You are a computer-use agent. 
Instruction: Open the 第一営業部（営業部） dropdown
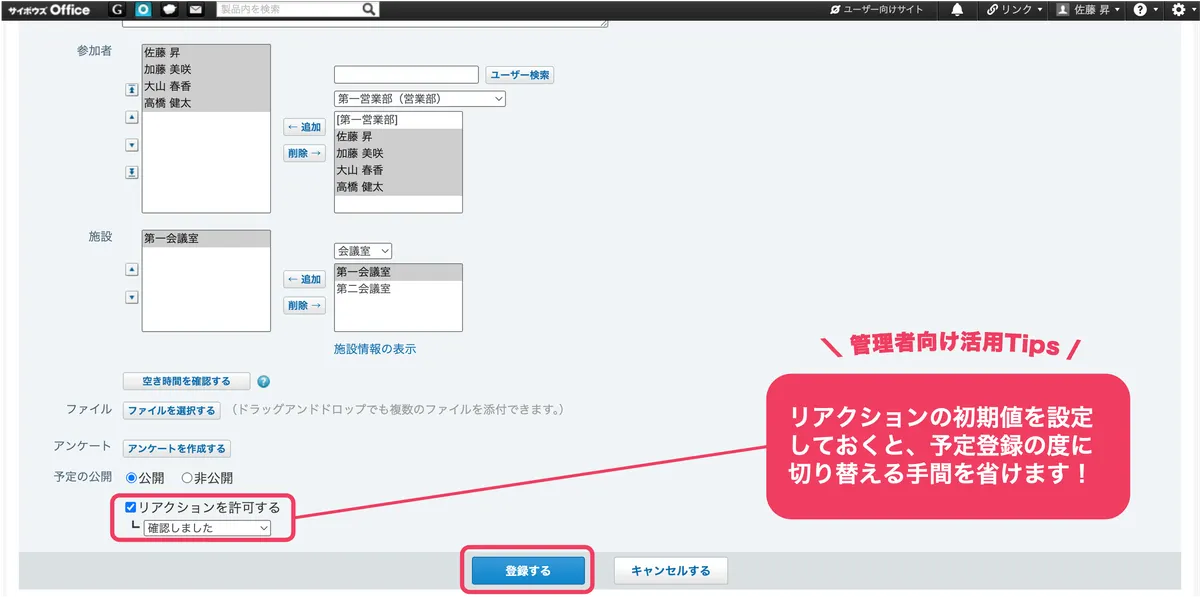coord(420,99)
